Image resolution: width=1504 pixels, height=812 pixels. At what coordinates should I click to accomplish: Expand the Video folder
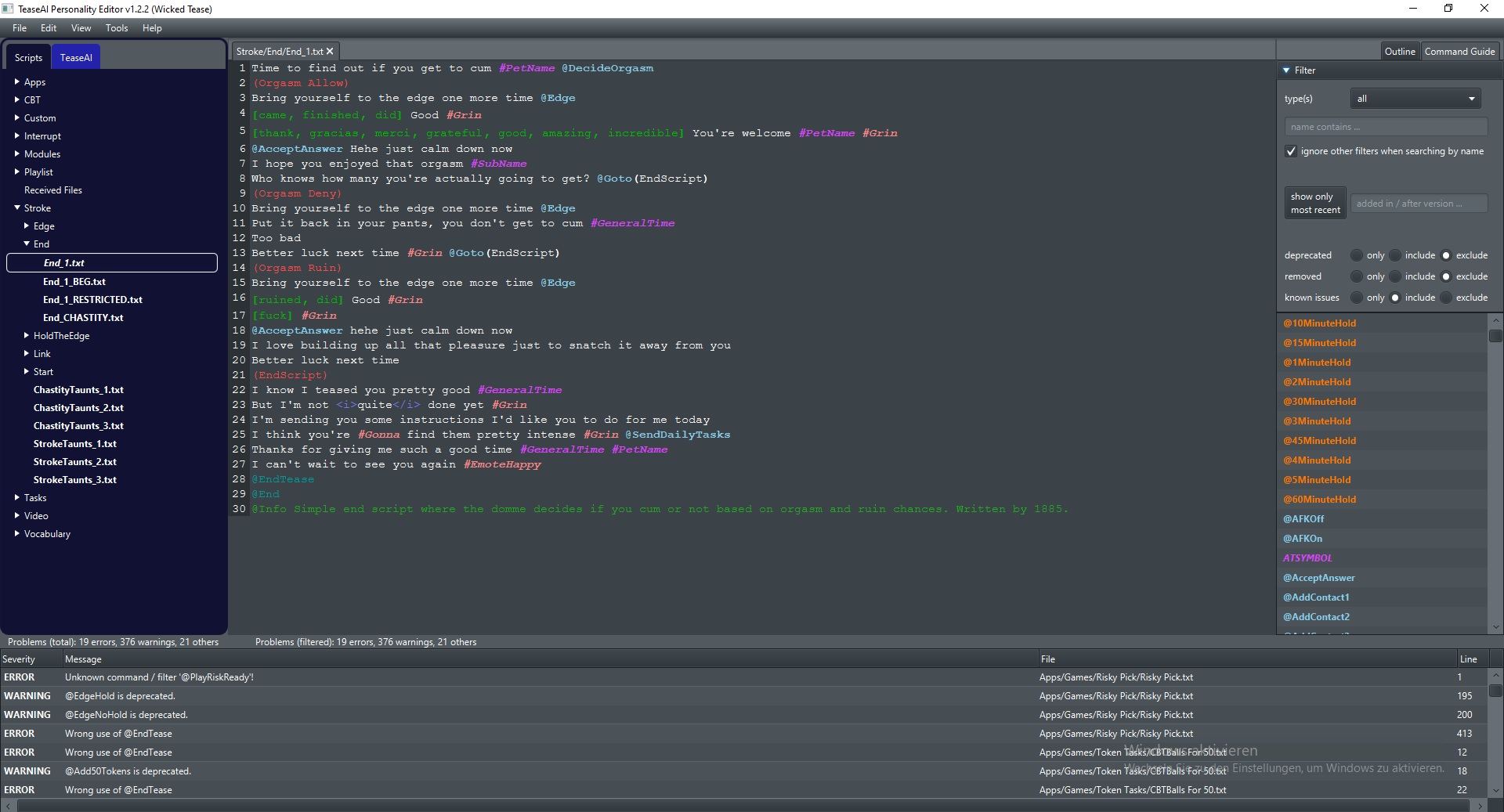pos(17,515)
